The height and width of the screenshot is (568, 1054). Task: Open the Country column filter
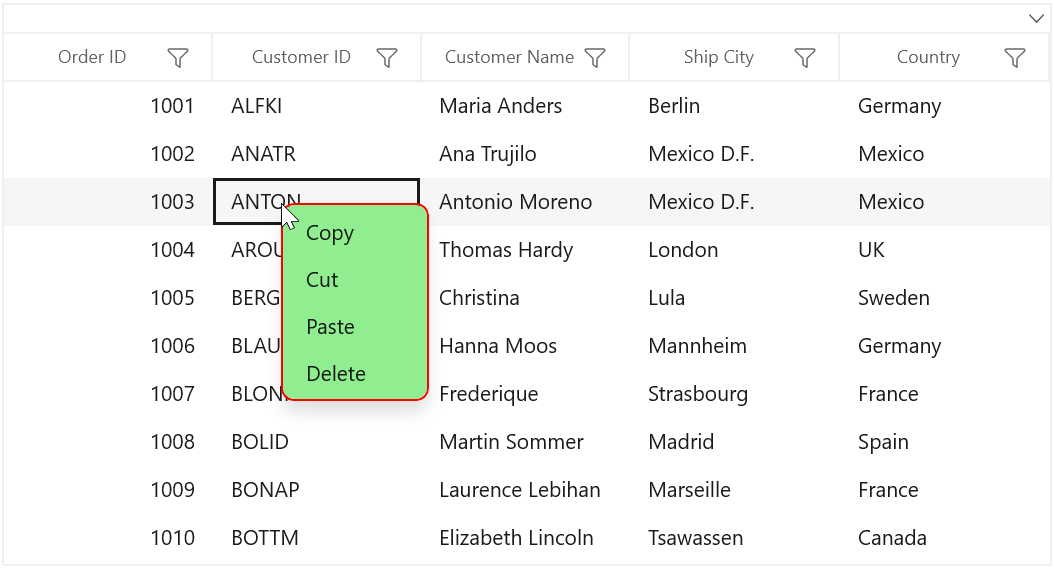1014,58
